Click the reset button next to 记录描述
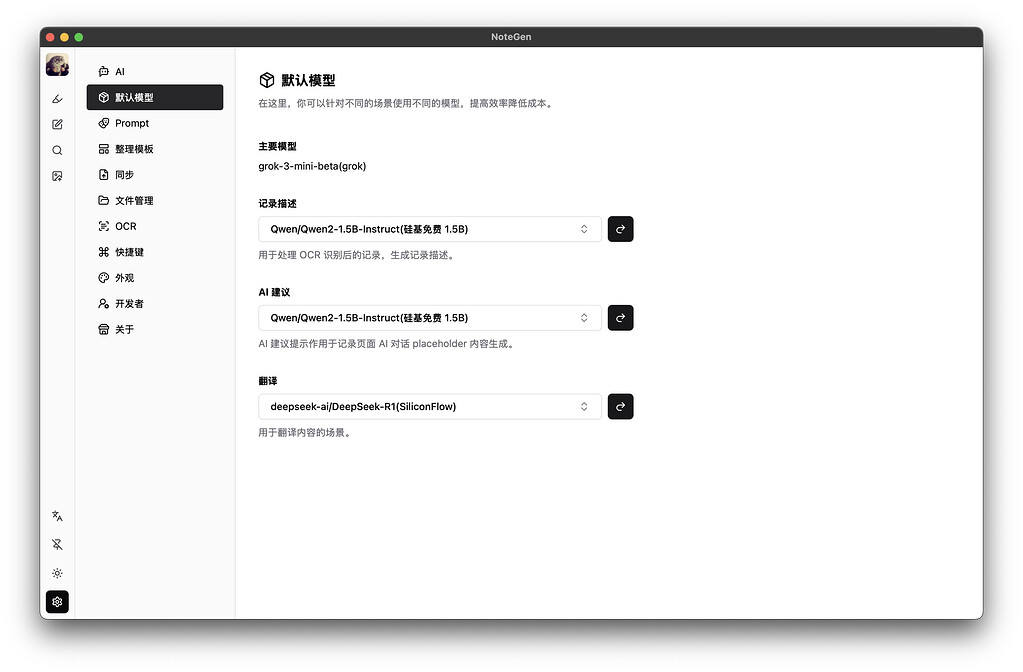This screenshot has width=1023, height=672. point(620,229)
